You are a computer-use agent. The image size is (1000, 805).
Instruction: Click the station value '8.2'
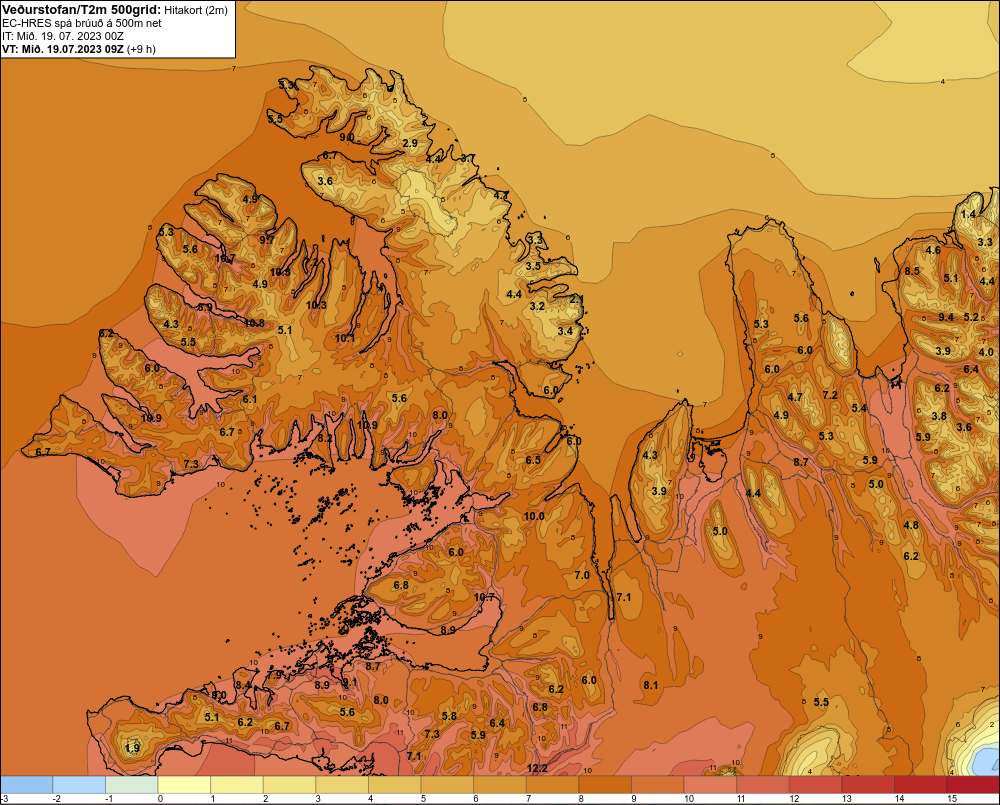pos(325,438)
